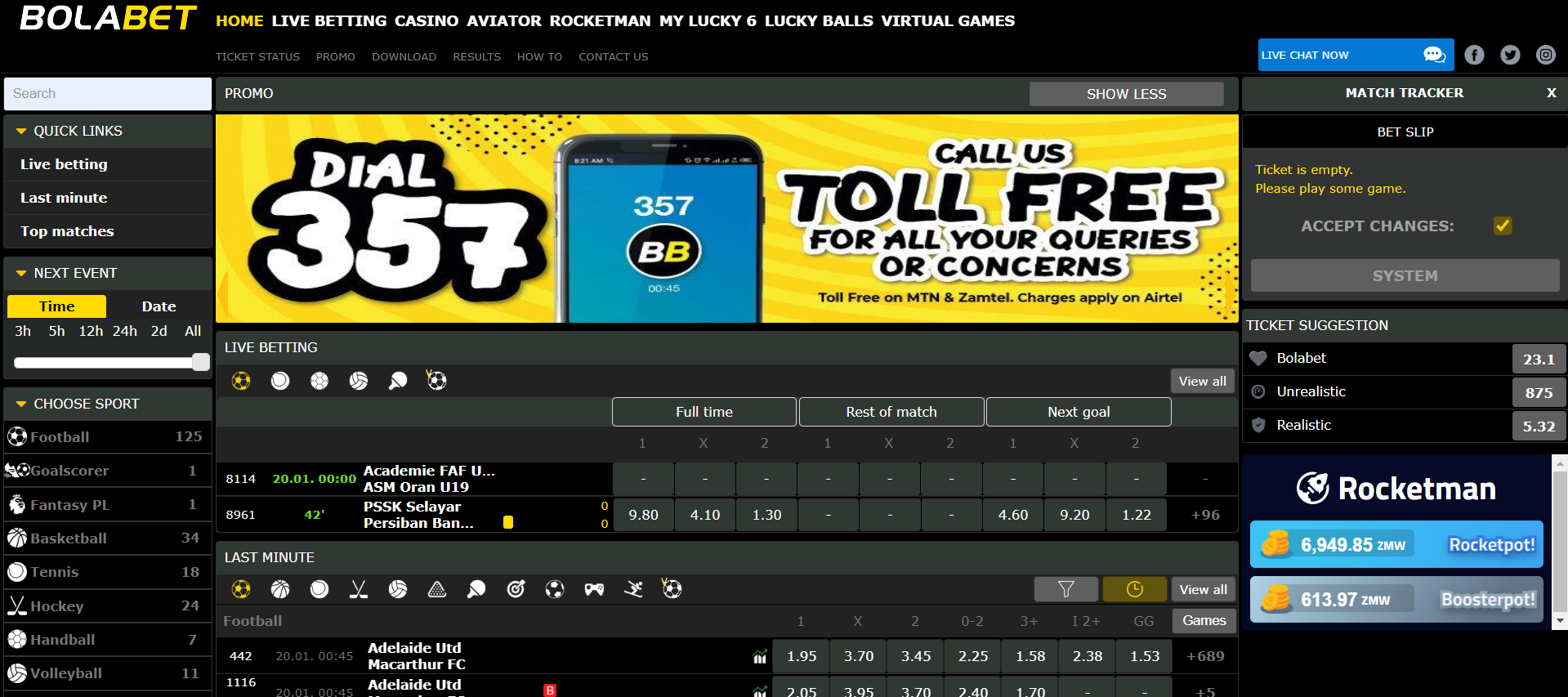Select the esports gamepad icon in Last Minute

pyautogui.click(x=594, y=589)
